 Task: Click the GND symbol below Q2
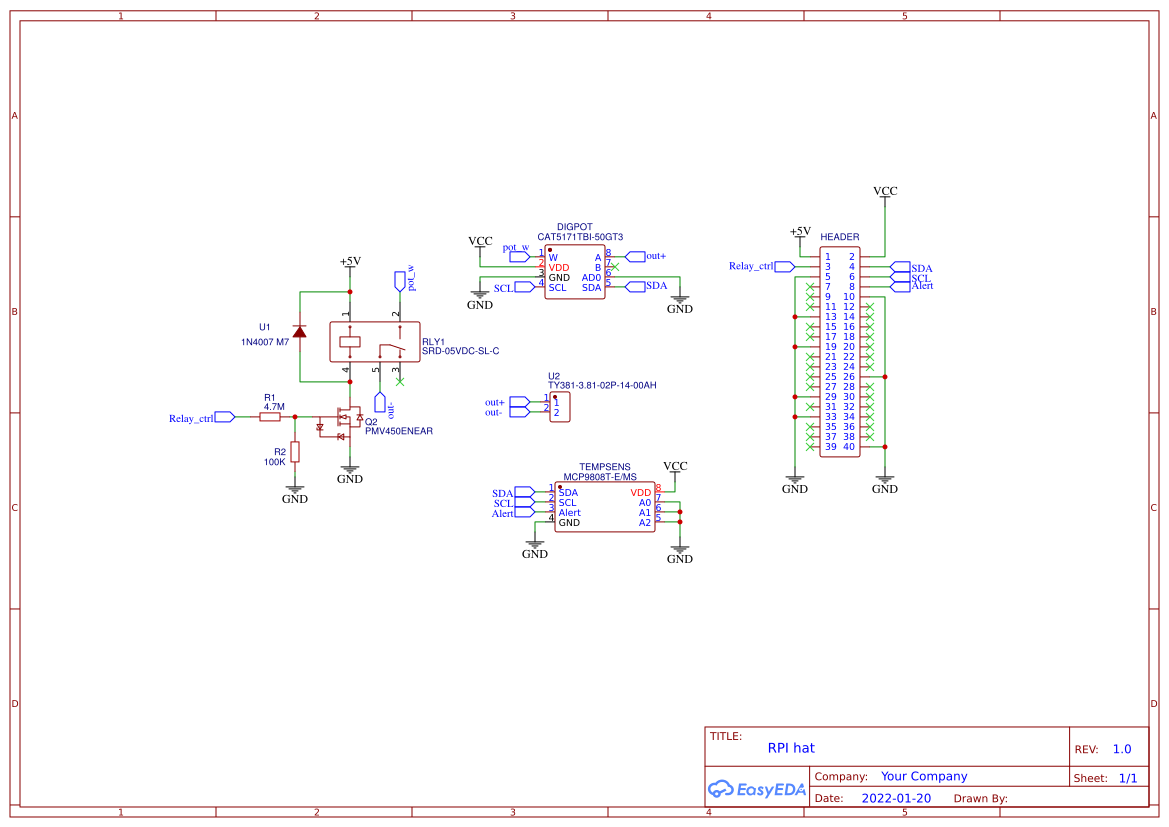tap(349, 468)
